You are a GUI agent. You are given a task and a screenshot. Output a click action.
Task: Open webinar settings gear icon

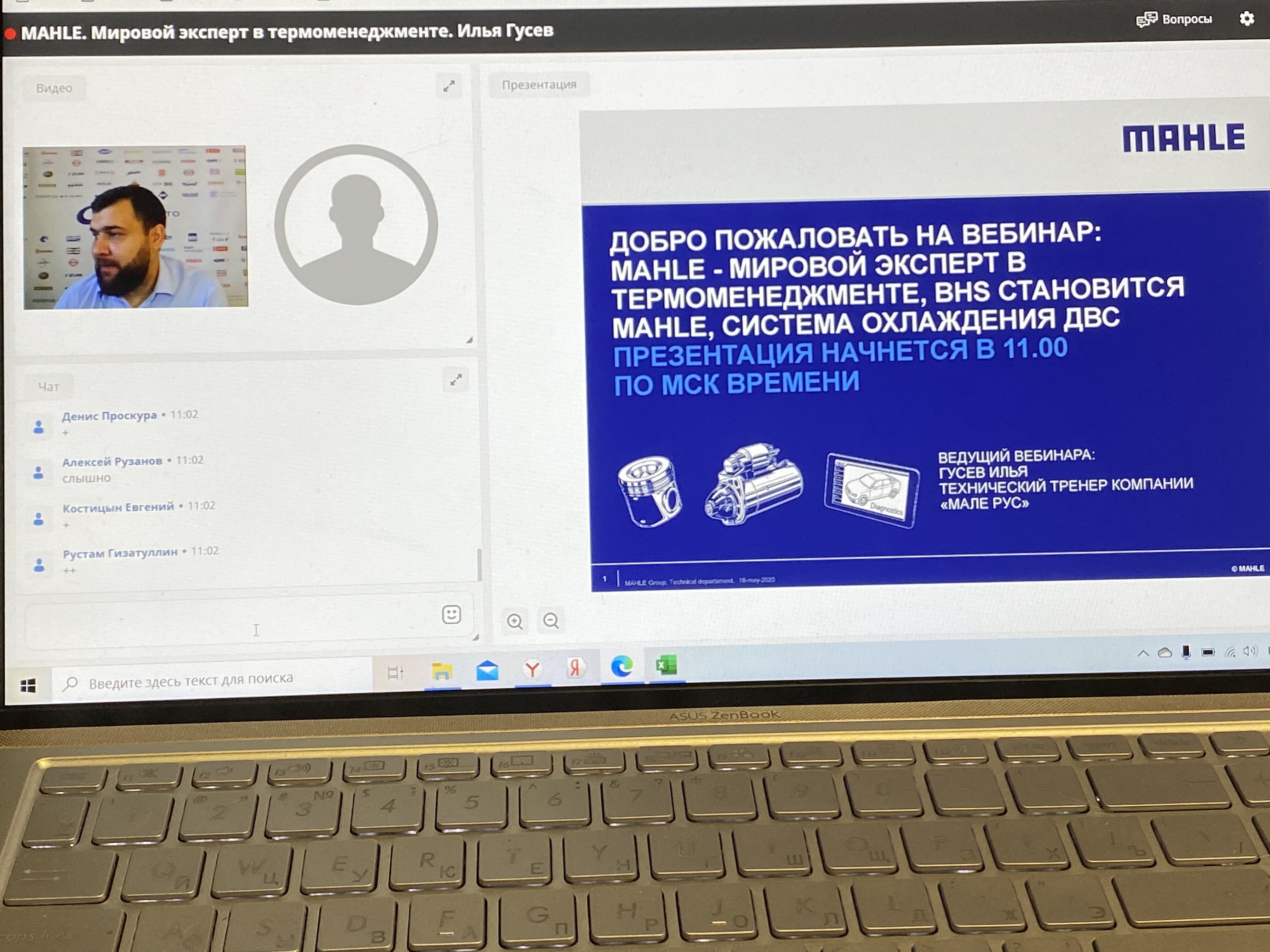1246,19
